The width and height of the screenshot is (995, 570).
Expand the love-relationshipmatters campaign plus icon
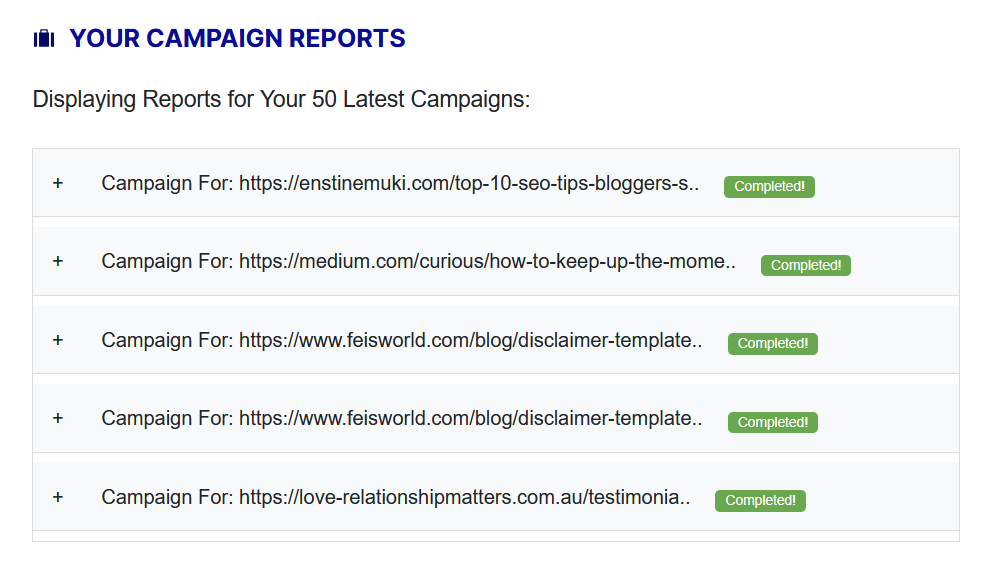[58, 497]
